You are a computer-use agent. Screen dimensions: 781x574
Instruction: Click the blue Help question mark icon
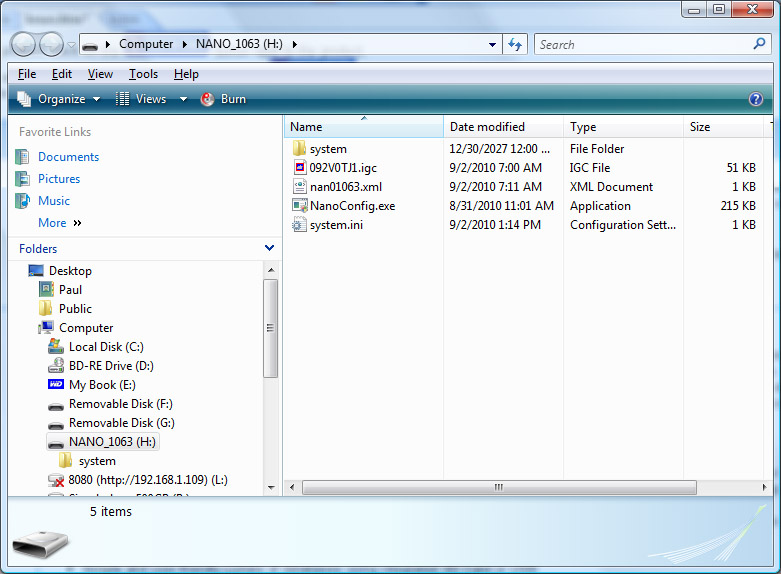coord(756,99)
